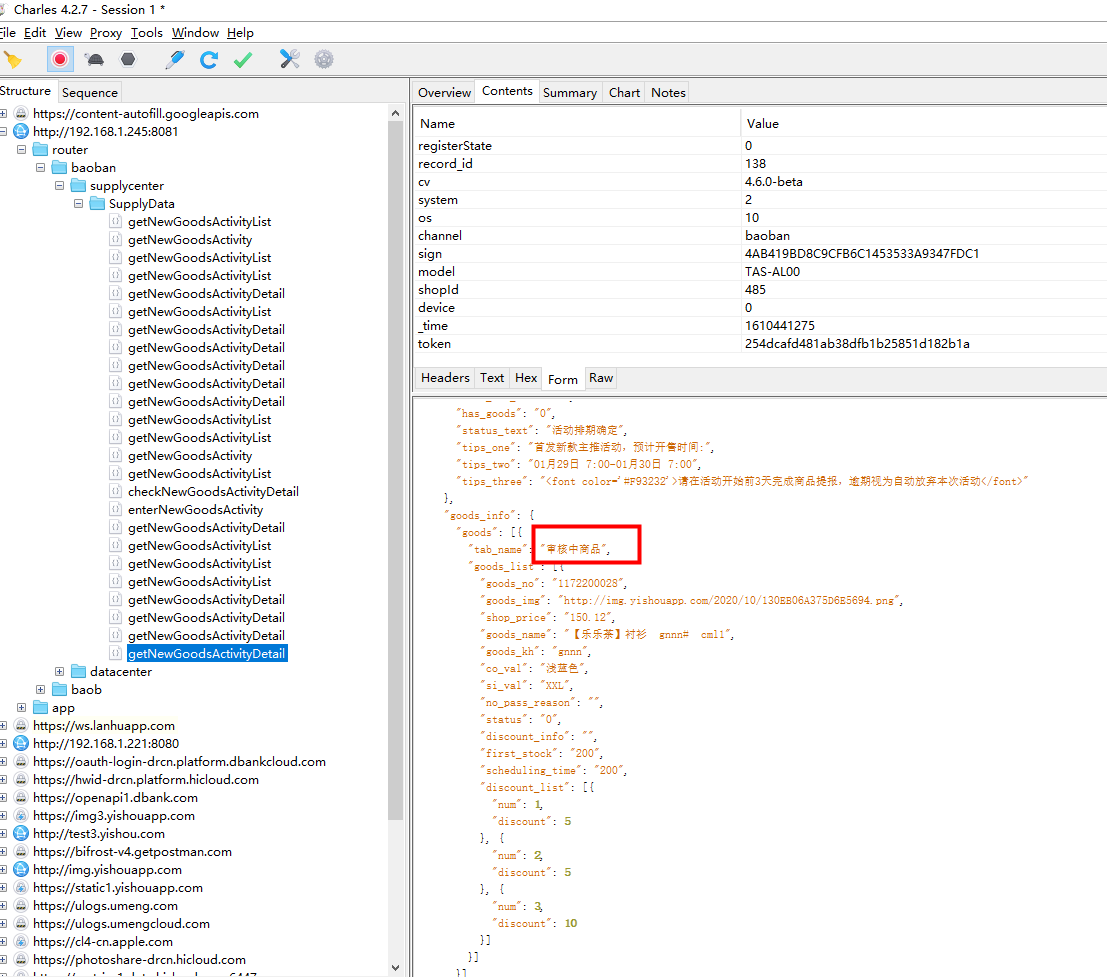Click the tree scrollbar up arrow
The image size is (1107, 977).
pyautogui.click(x=395, y=114)
